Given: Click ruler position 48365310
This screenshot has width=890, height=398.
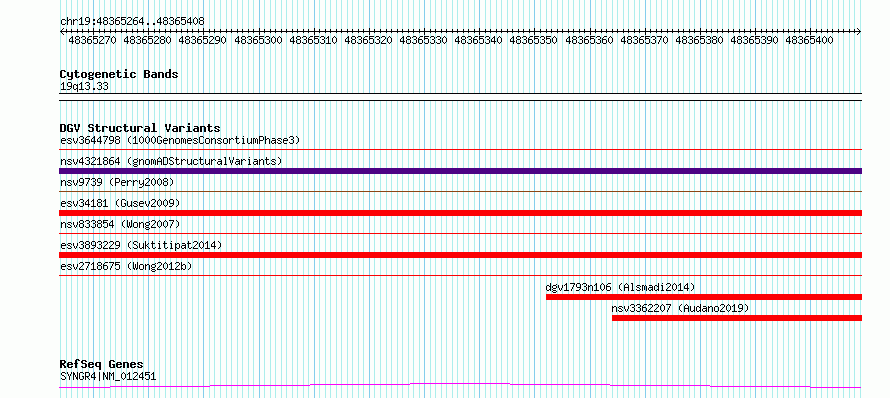Looking at the screenshot, I should (313, 40).
